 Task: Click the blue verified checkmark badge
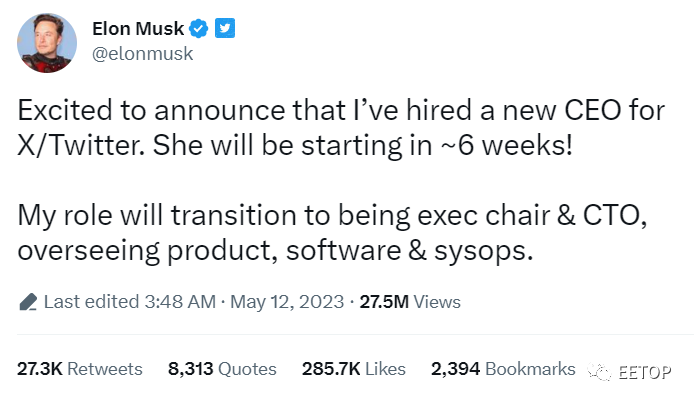click(x=198, y=29)
